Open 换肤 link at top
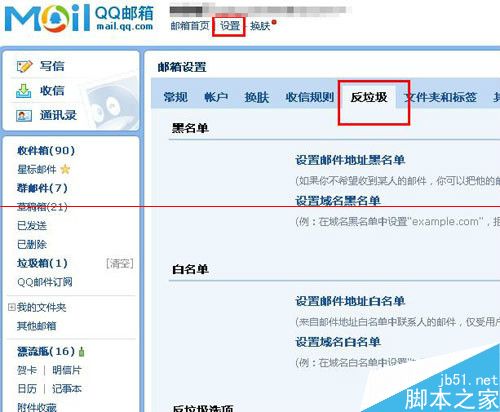Image resolution: width=500 pixels, height=412 pixels. tap(260, 26)
